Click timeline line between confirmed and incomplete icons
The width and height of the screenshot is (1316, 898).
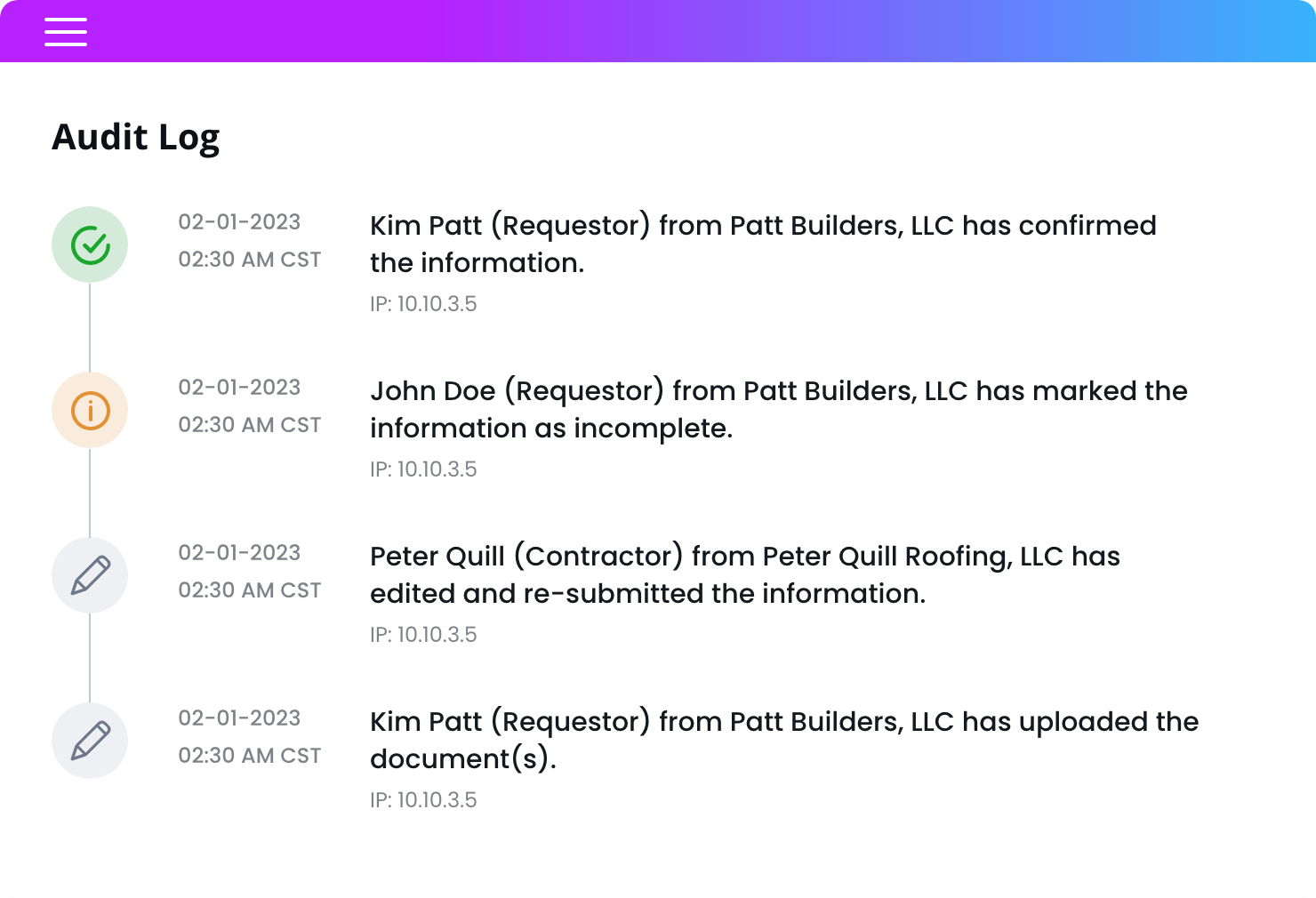pos(90,327)
